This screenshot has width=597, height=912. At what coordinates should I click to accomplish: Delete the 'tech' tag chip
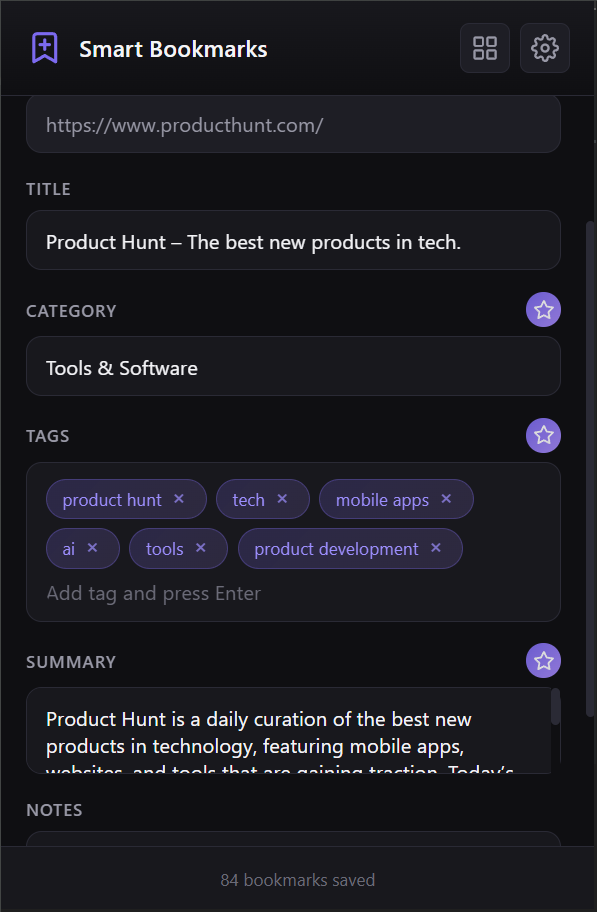(x=281, y=498)
